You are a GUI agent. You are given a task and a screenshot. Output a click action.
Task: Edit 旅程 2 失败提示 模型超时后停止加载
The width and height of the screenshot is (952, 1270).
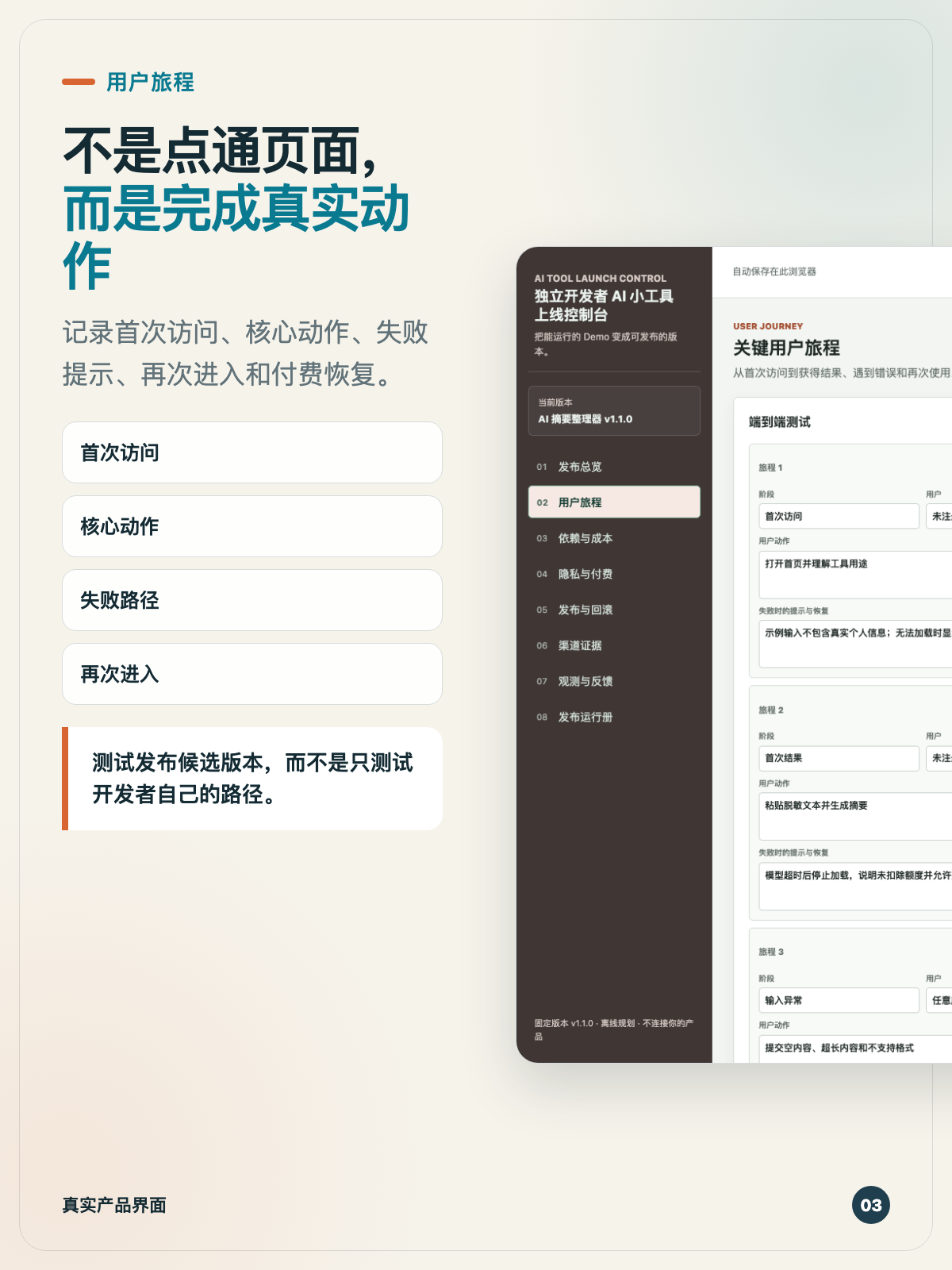pyautogui.click(x=855, y=886)
